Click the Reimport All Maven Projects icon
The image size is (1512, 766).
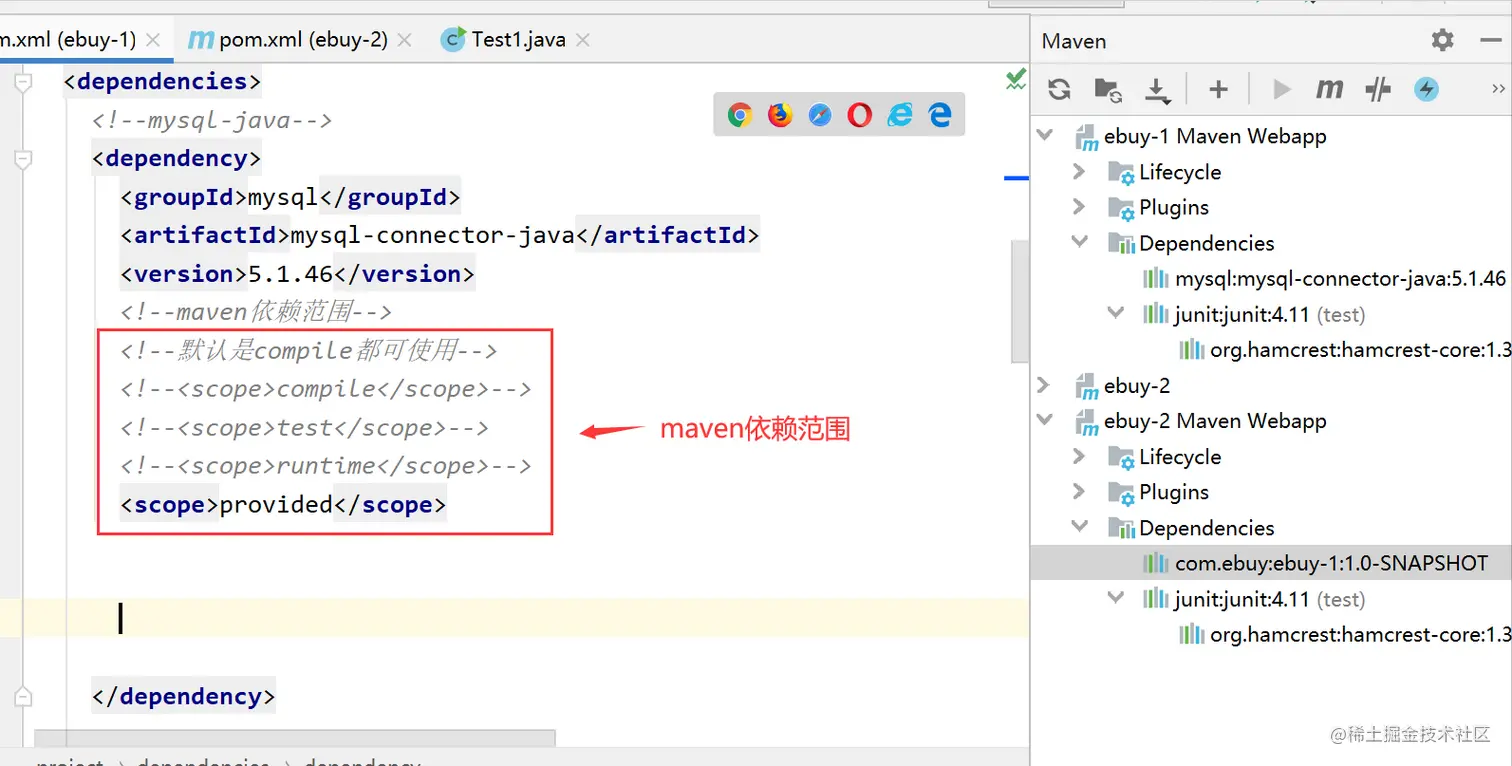click(1059, 89)
